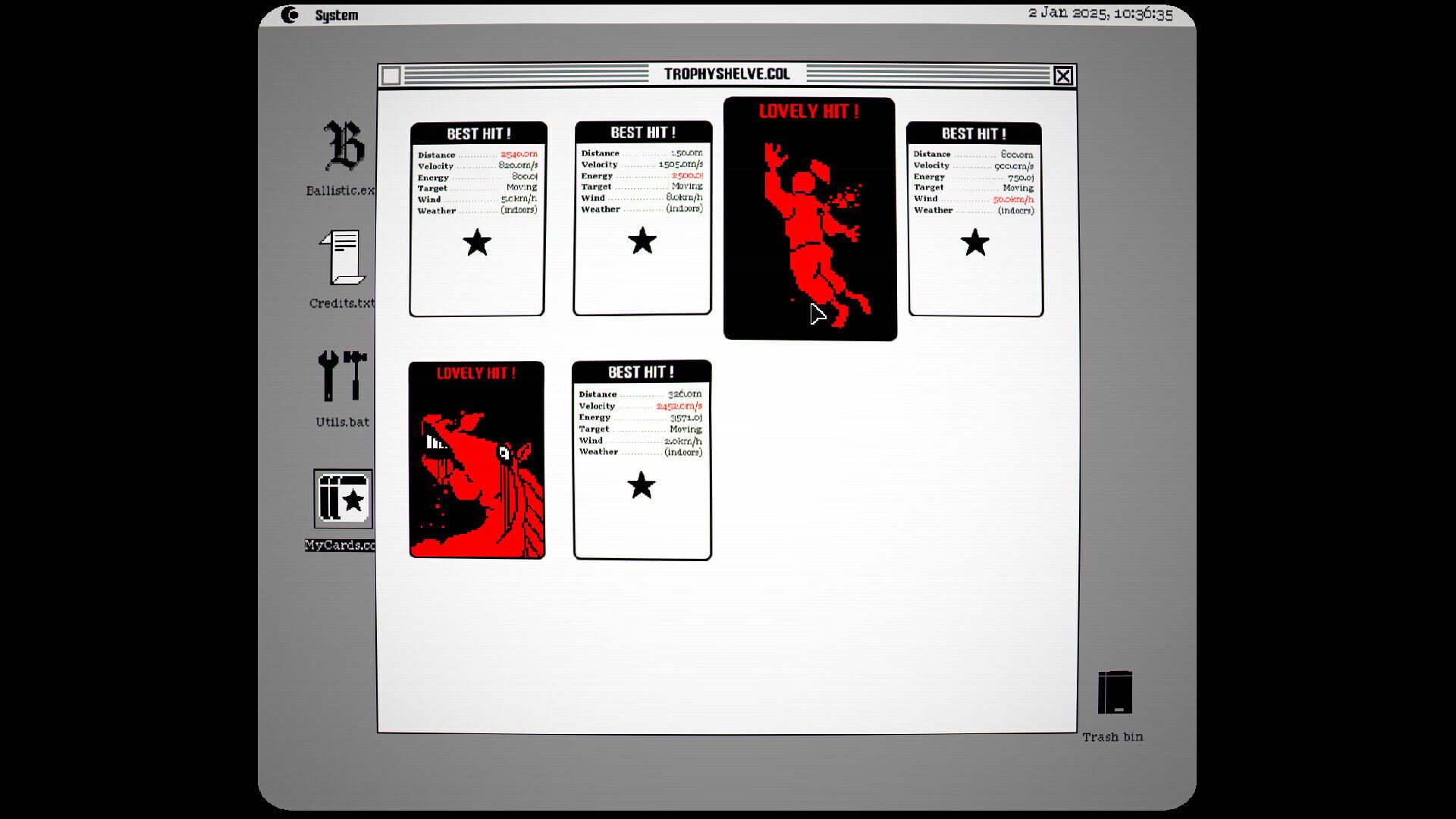Open the System menu
This screenshot has height=819, width=1456.
coord(337,13)
